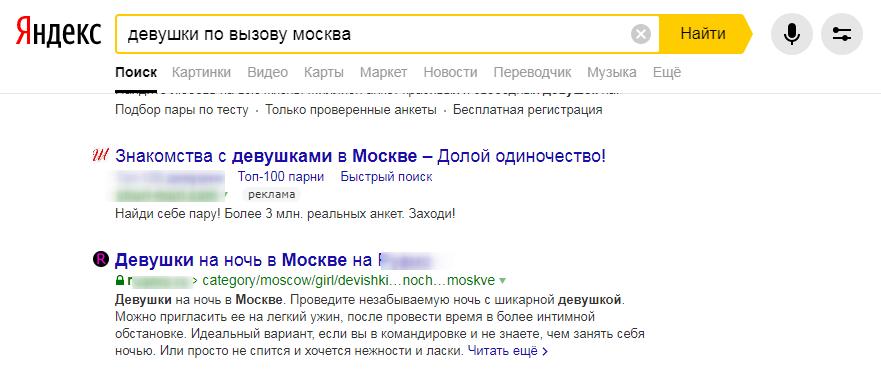The height and width of the screenshot is (381, 881).
Task: Click 'Найди себе пару!' snippet text
Action: click(167, 214)
